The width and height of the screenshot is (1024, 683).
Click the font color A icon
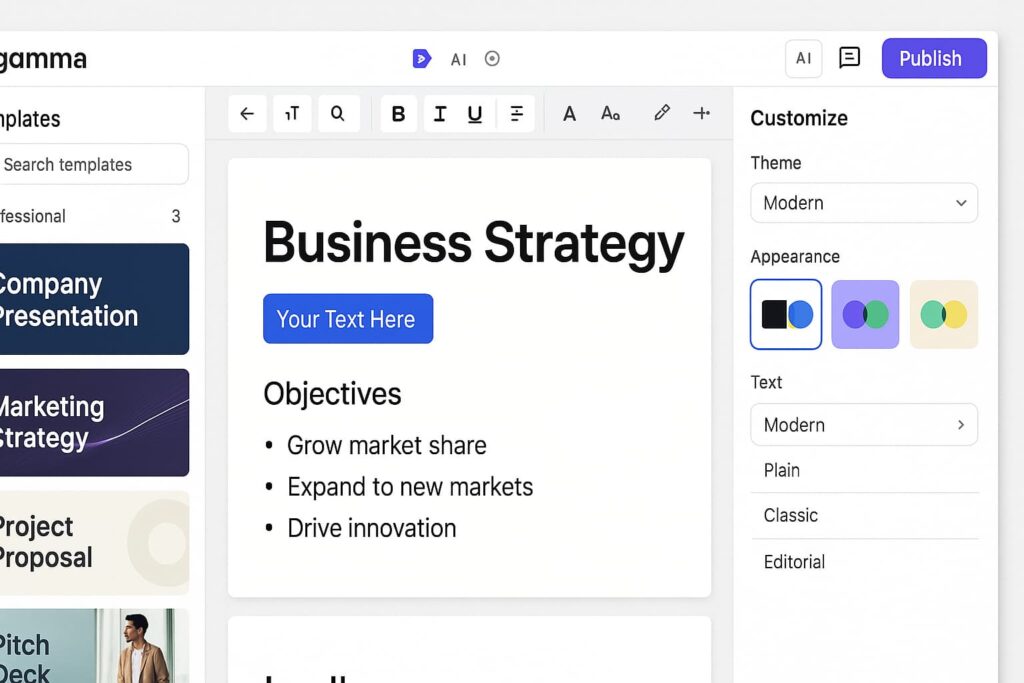(569, 114)
